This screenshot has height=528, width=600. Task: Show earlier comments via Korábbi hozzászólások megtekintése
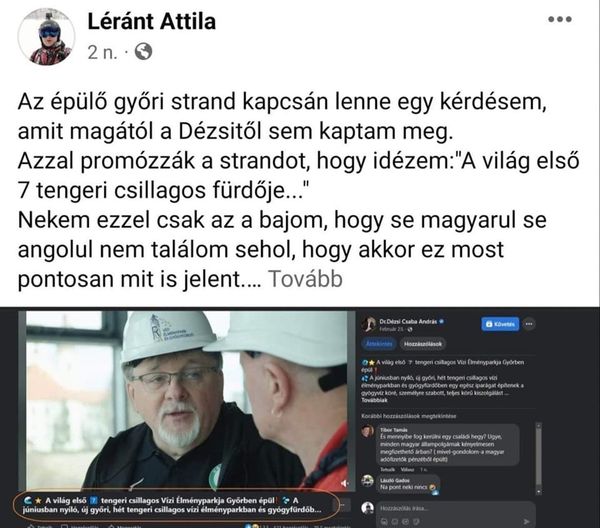click(x=409, y=416)
